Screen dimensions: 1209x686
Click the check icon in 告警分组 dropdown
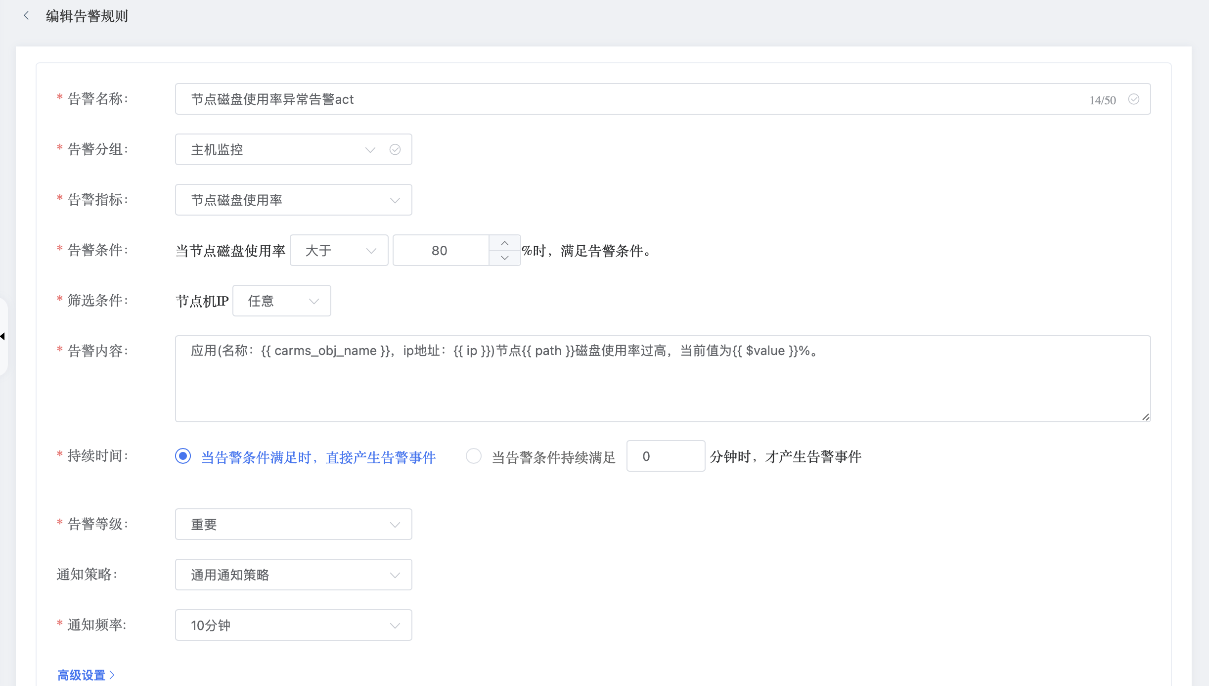tap(395, 150)
